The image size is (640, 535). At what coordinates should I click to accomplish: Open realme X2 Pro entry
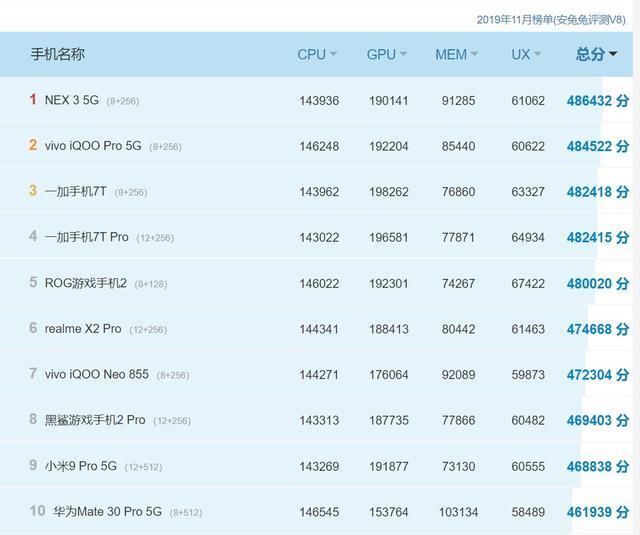(x=83, y=329)
